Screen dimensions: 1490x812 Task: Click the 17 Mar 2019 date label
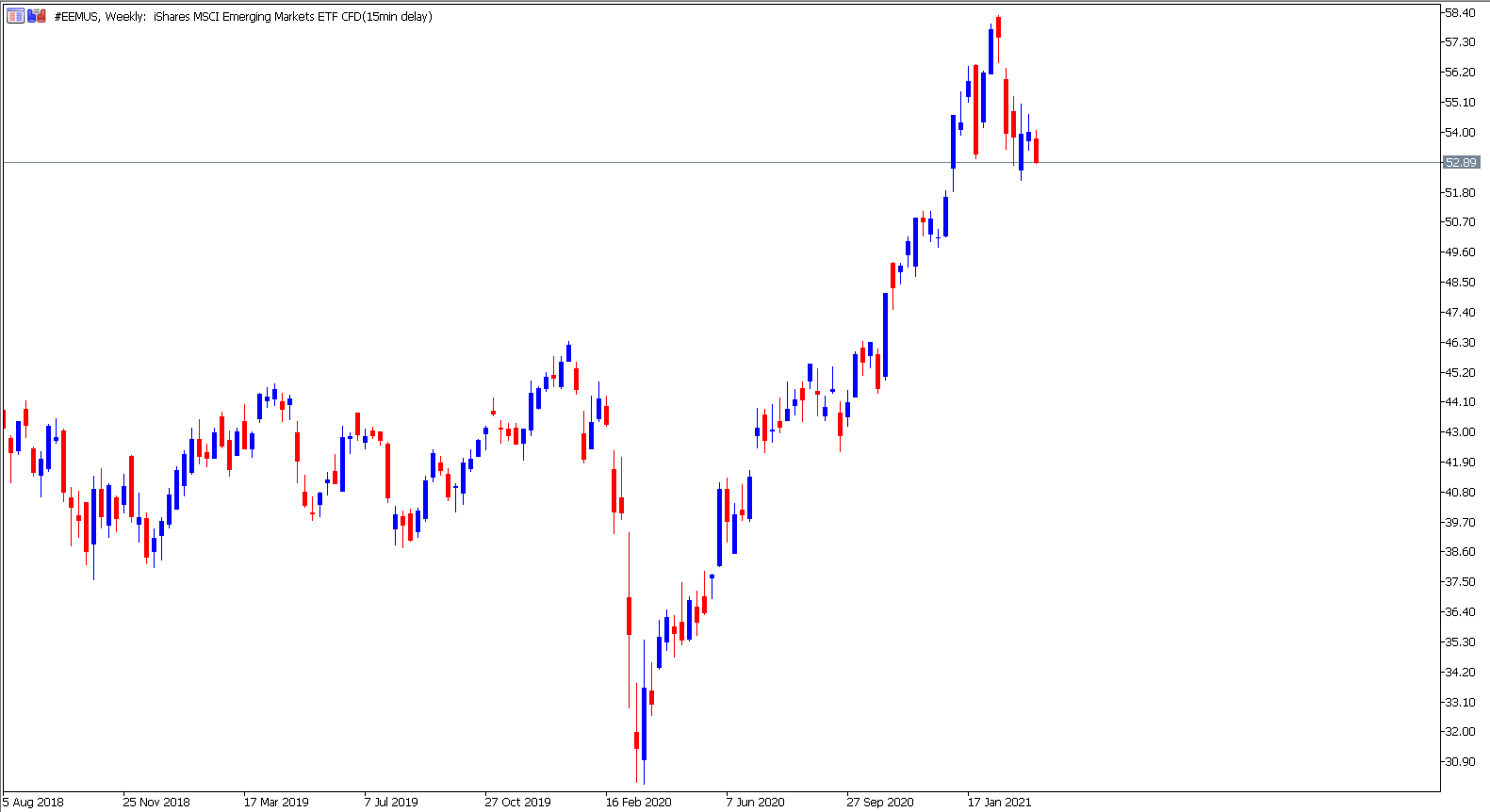coord(276,803)
